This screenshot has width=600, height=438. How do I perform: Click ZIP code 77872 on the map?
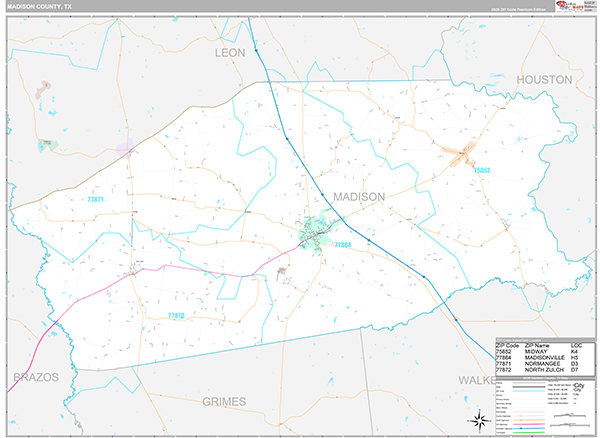pyautogui.click(x=176, y=316)
